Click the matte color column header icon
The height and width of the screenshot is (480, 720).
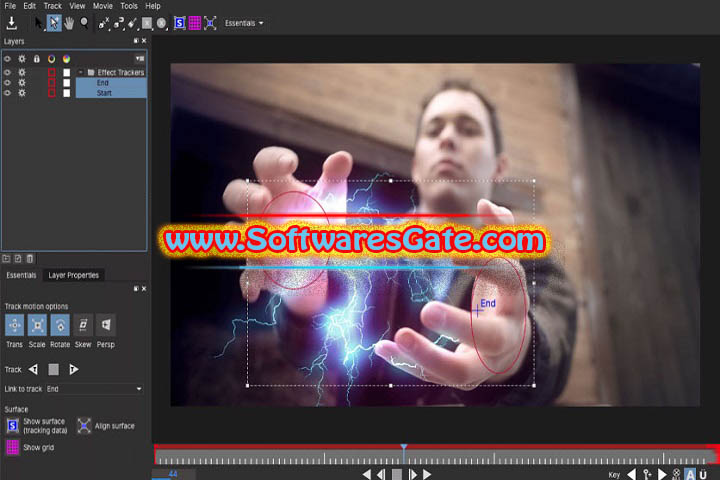(67, 59)
